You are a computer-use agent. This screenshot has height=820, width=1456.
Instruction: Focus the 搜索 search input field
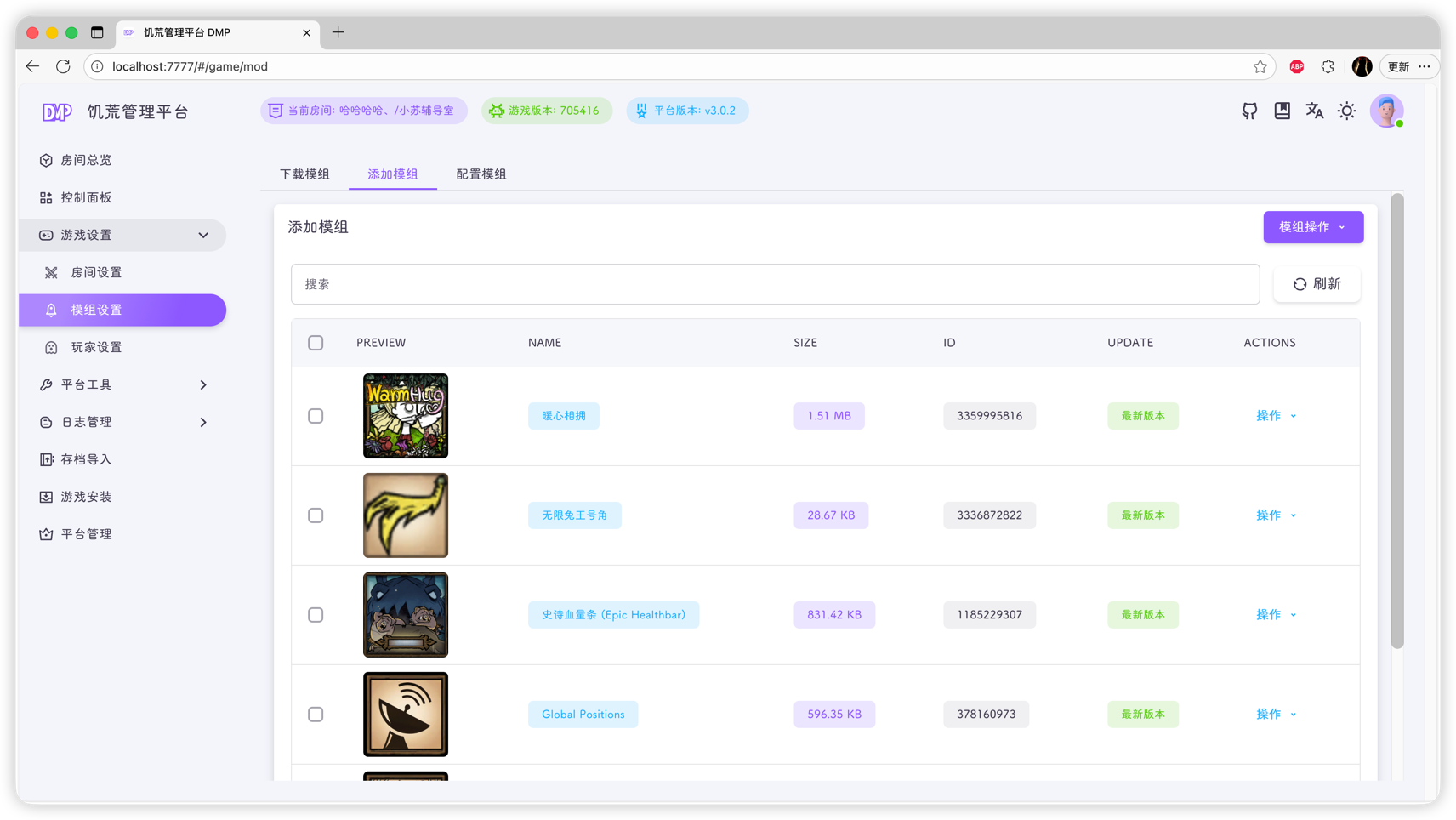click(775, 284)
